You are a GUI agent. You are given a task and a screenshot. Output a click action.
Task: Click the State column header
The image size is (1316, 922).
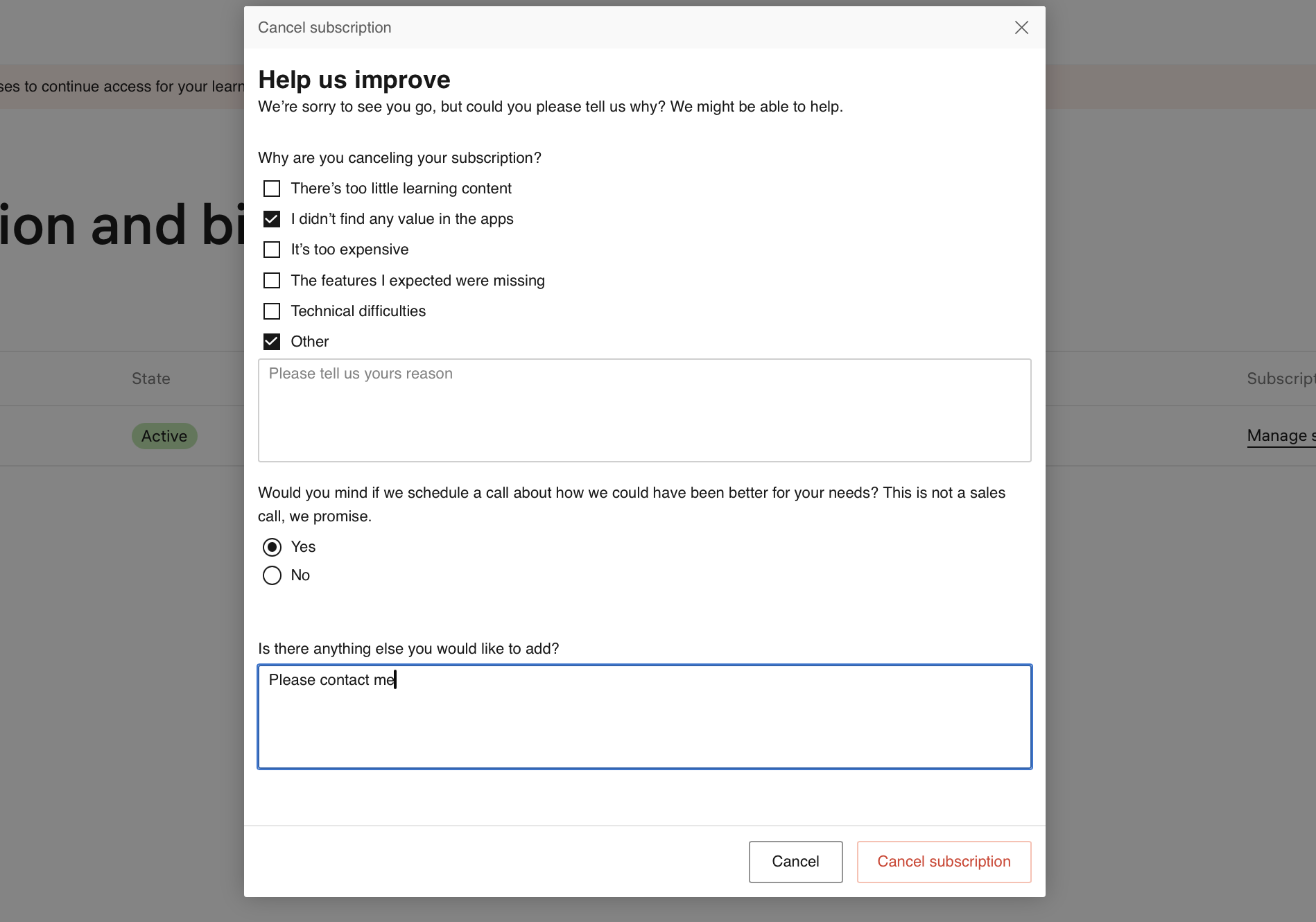click(x=151, y=379)
